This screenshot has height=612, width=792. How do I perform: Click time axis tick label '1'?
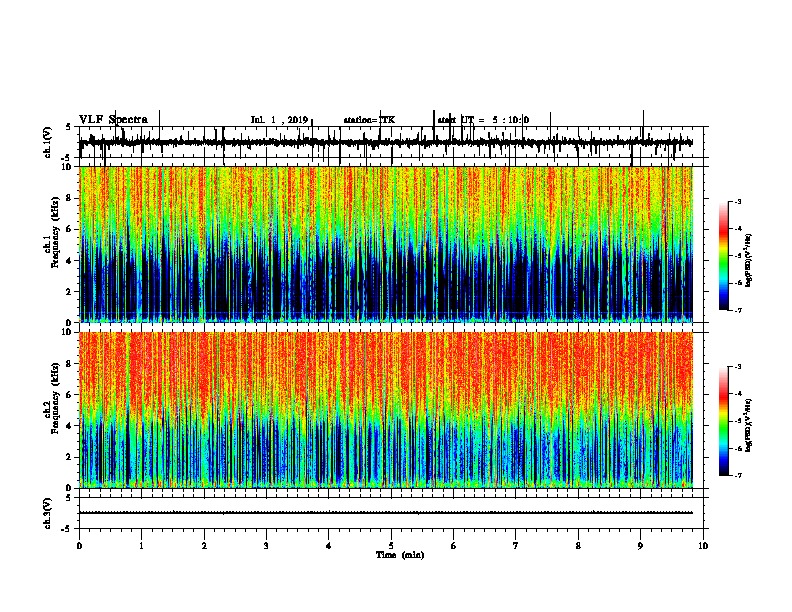tap(141, 546)
